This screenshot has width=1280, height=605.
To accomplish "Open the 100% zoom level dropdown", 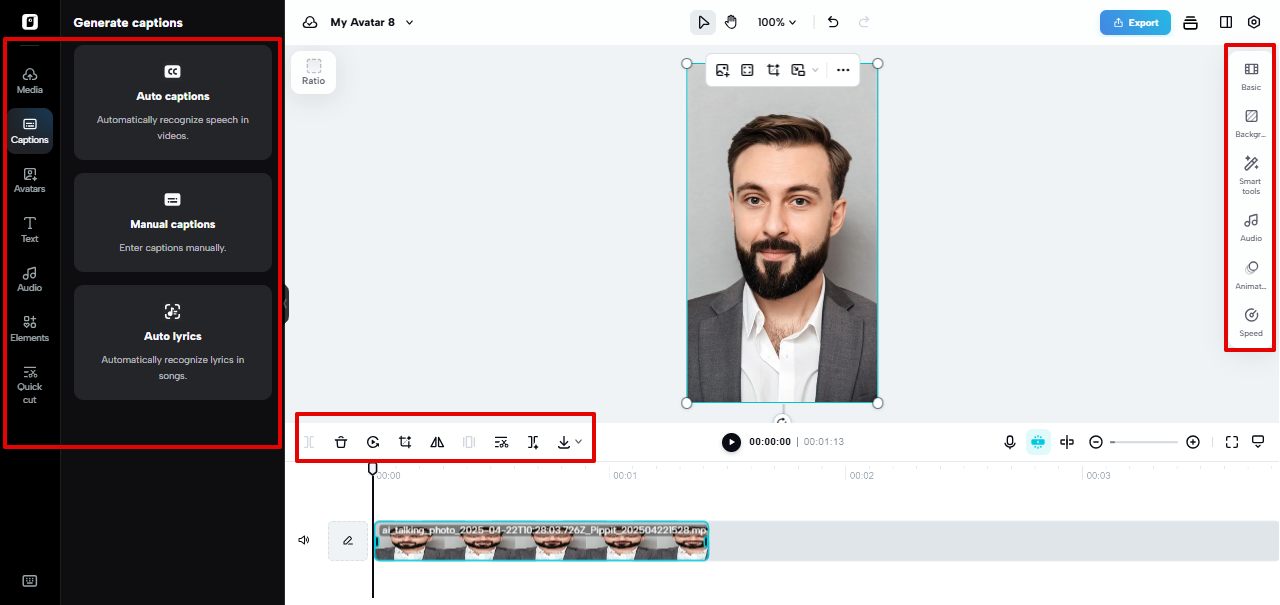I will point(777,21).
